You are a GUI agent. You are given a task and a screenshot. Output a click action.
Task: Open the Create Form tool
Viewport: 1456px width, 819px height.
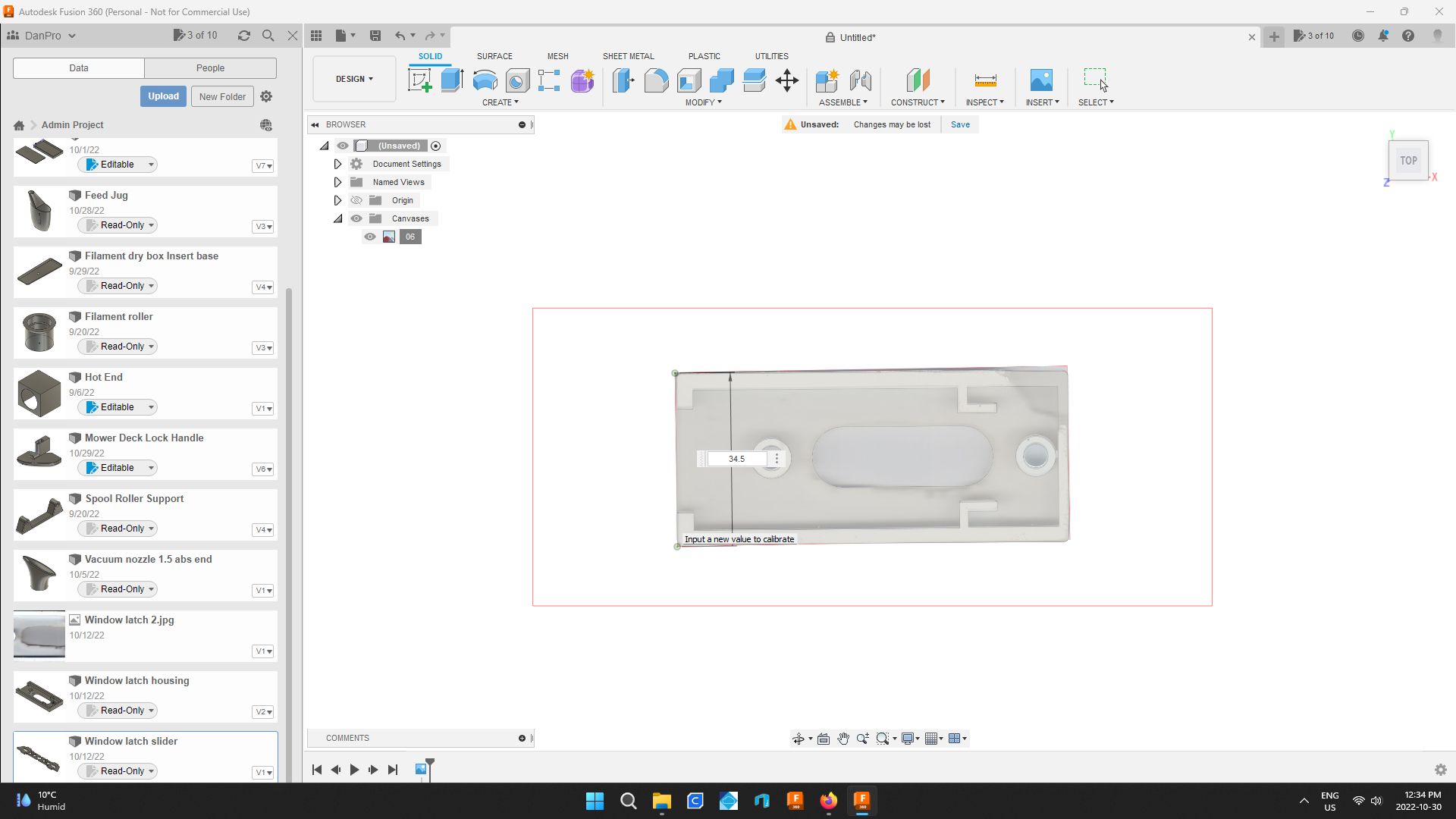582,81
